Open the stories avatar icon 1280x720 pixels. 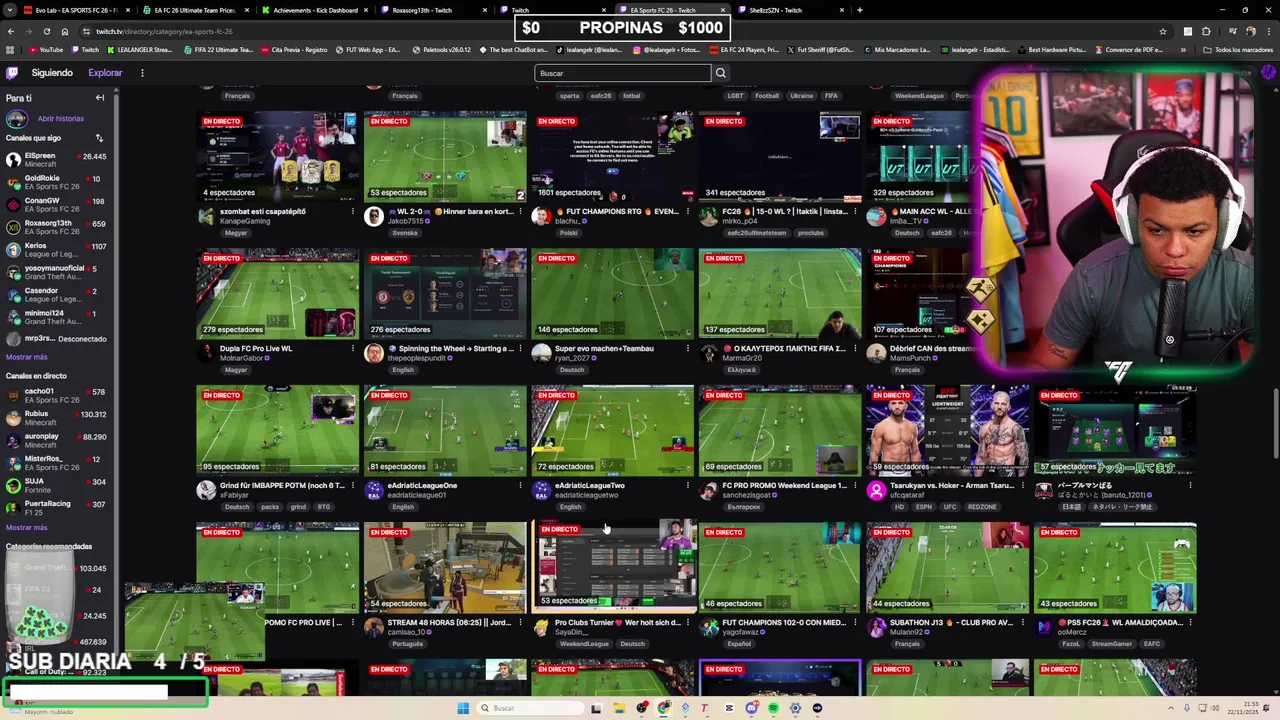point(16,118)
